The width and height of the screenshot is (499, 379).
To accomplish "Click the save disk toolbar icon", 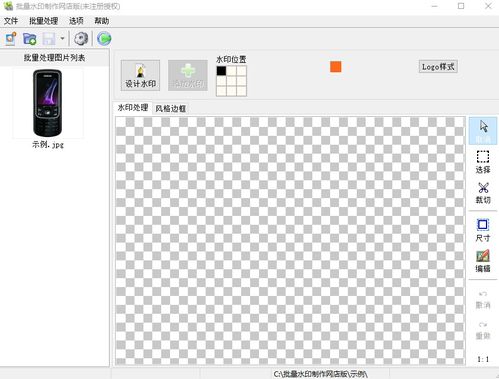I will pyautogui.click(x=48, y=39).
